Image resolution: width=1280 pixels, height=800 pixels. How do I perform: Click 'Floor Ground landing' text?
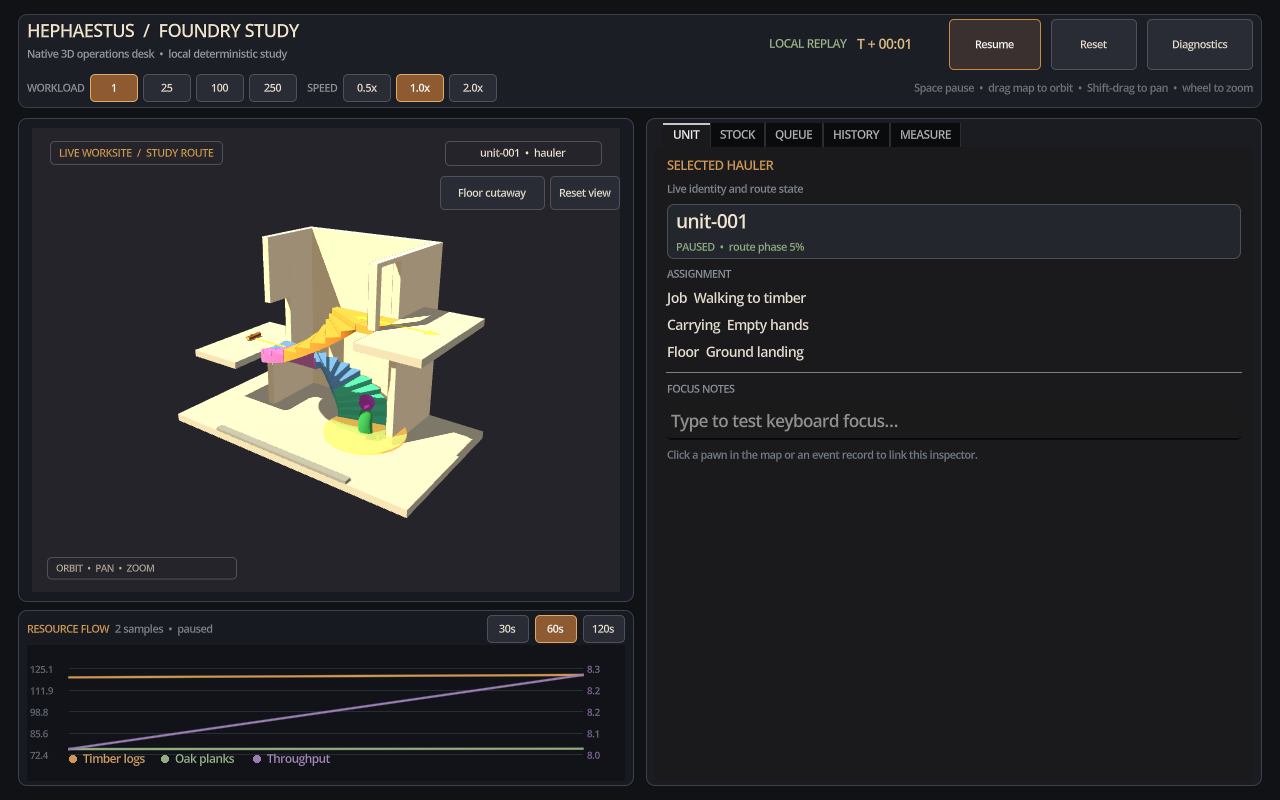tap(735, 352)
